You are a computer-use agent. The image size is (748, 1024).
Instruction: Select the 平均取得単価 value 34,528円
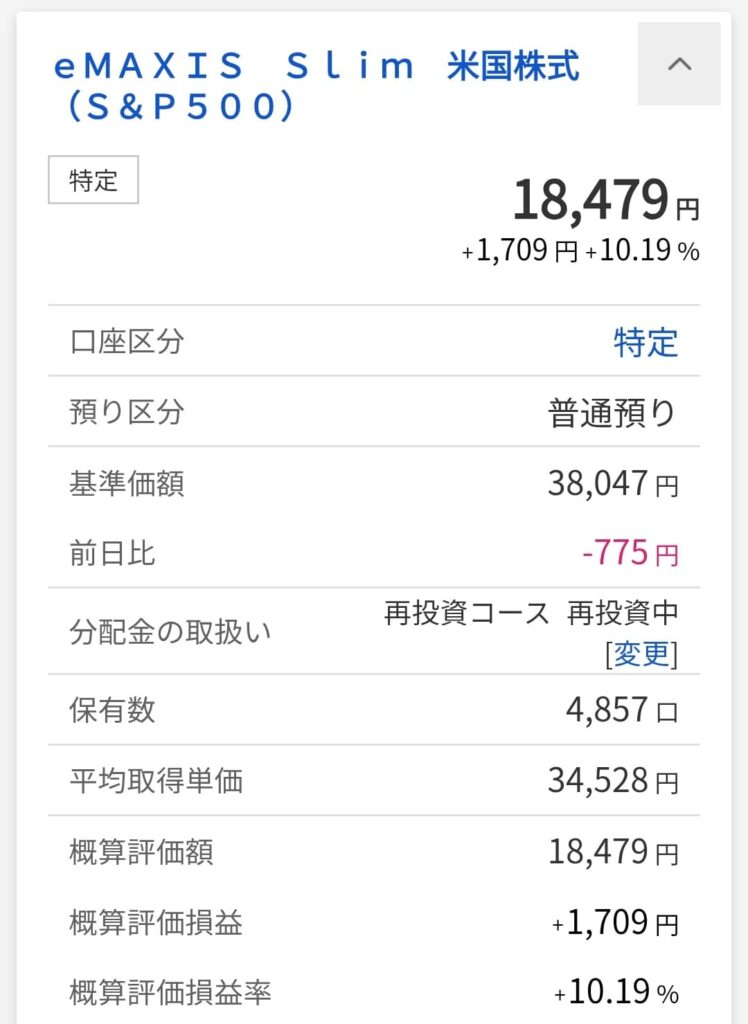612,781
